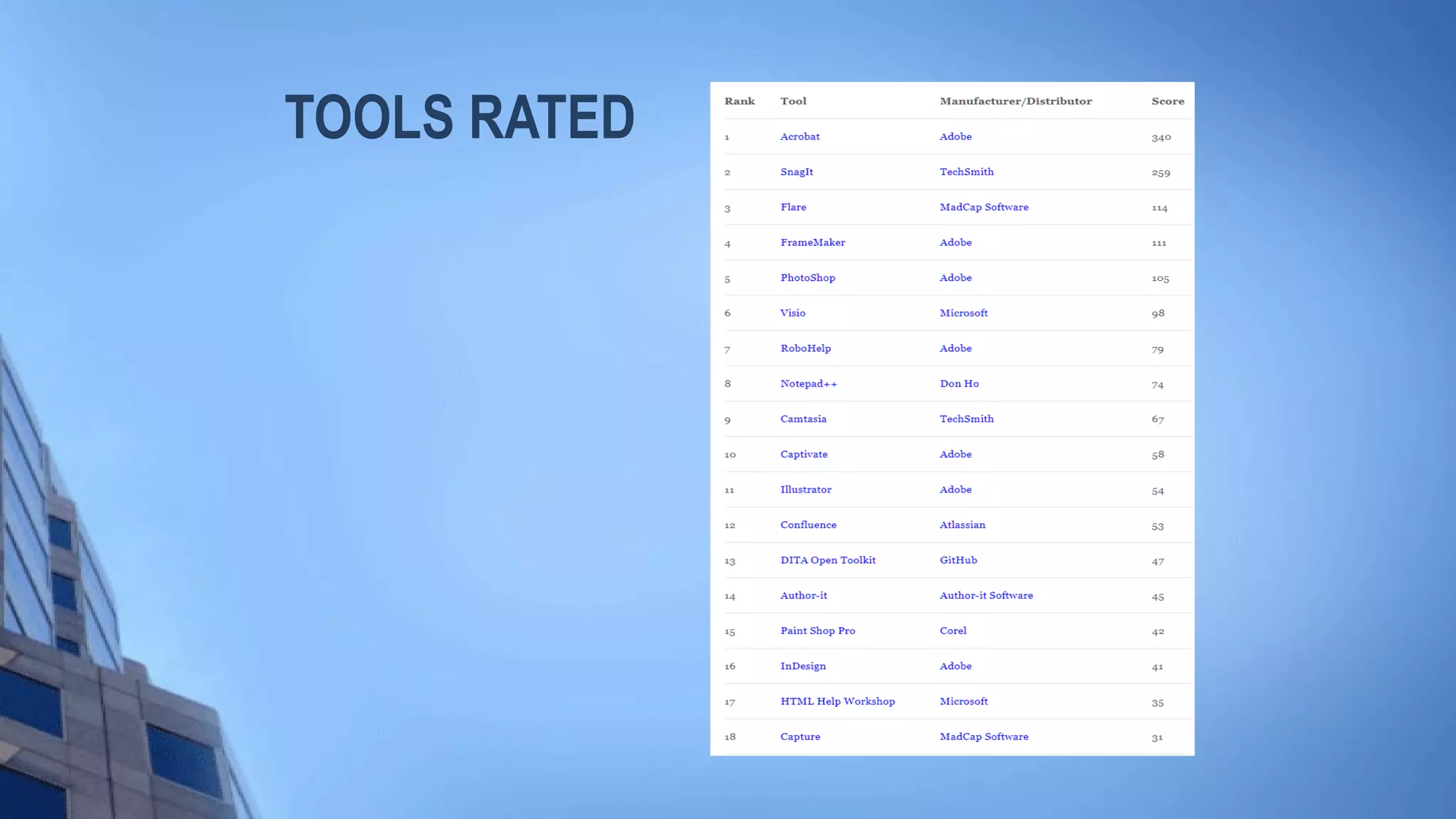Viewport: 1456px width, 819px height.
Task: Open the SnagIt tool link
Action: pyautogui.click(x=797, y=172)
